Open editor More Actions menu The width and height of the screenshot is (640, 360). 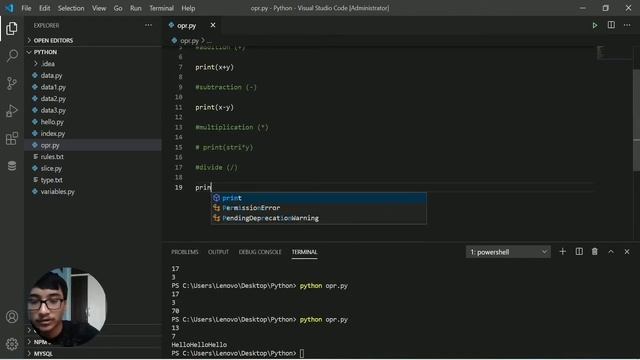pos(627,25)
